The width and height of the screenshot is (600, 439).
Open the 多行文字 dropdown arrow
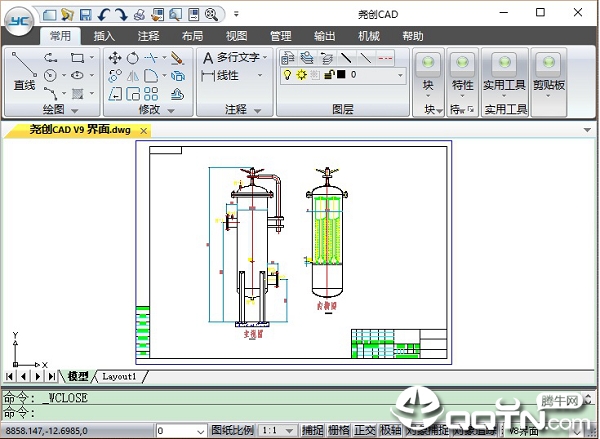[x=265, y=57]
